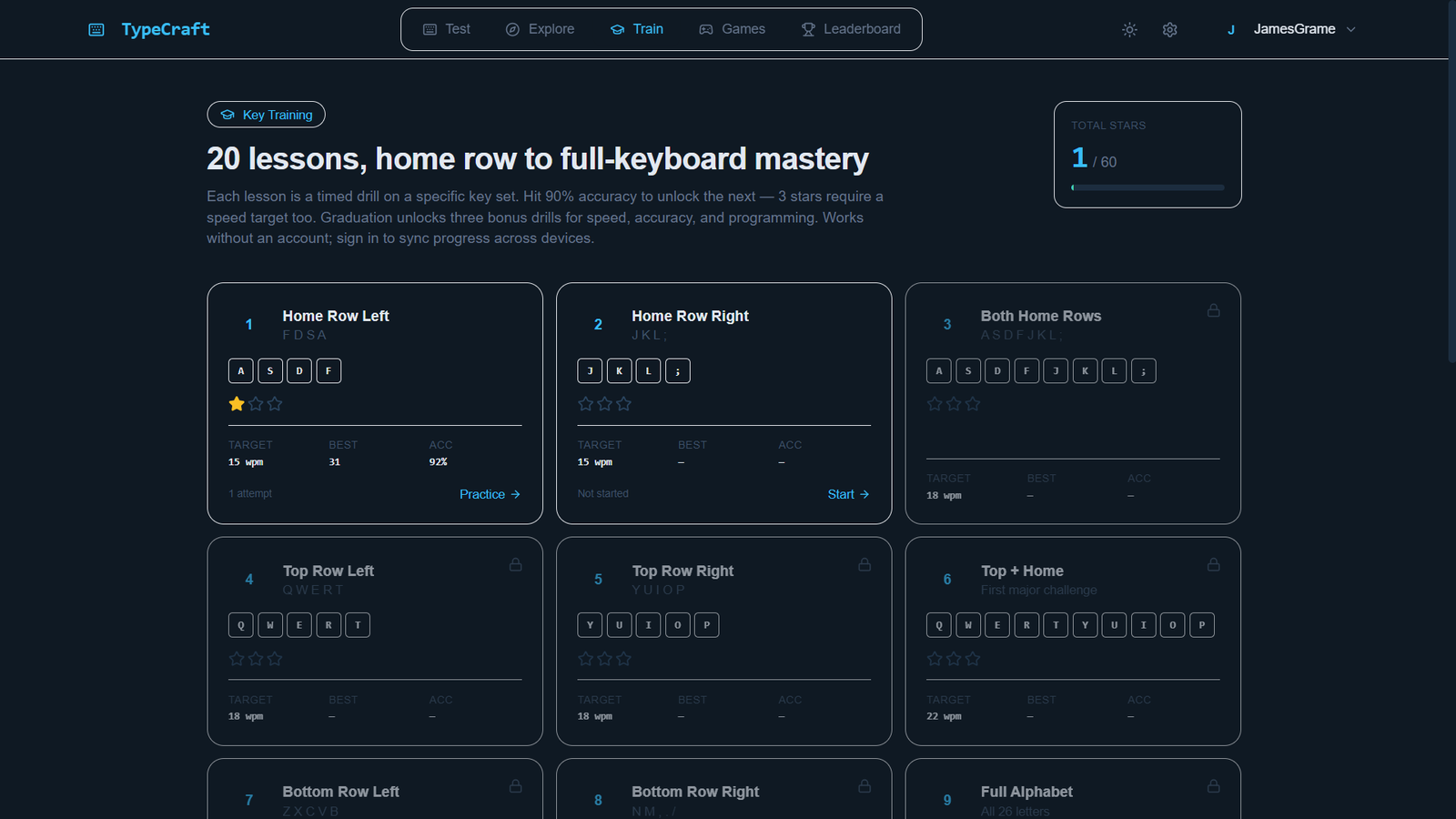
Task: Open the Test tab
Action: pos(447,29)
